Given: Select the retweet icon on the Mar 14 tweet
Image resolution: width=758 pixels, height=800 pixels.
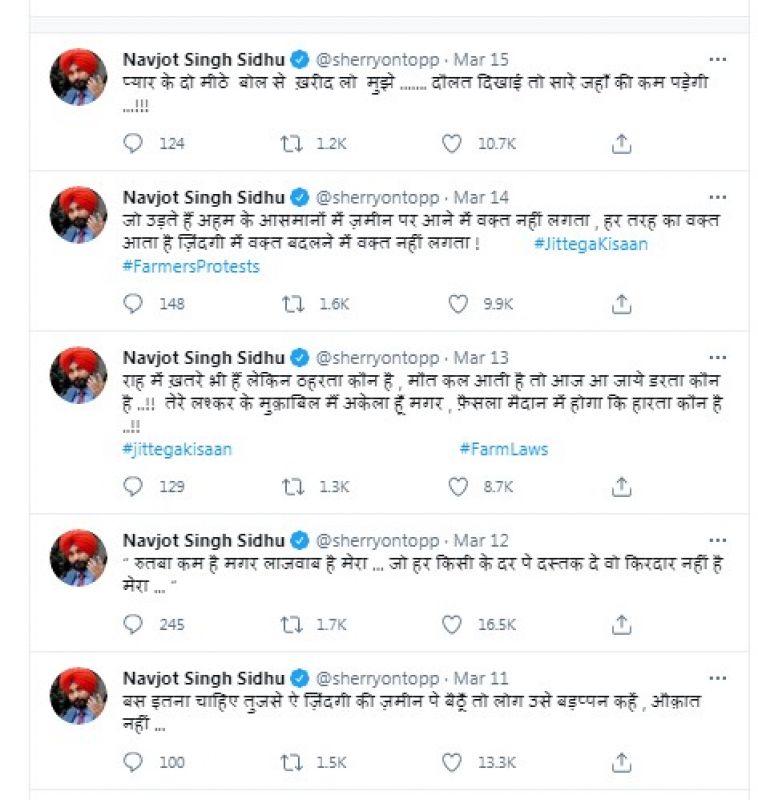Looking at the screenshot, I should tap(290, 300).
